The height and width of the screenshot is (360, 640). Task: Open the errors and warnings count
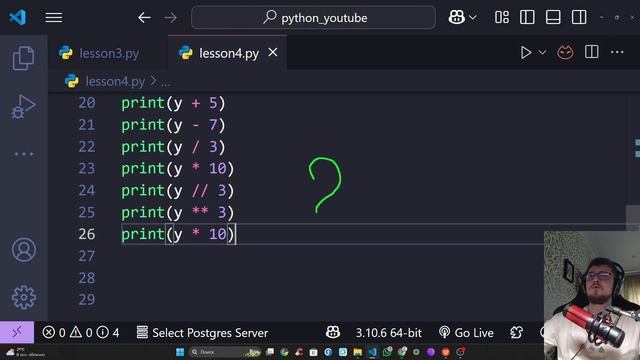[x=81, y=333]
